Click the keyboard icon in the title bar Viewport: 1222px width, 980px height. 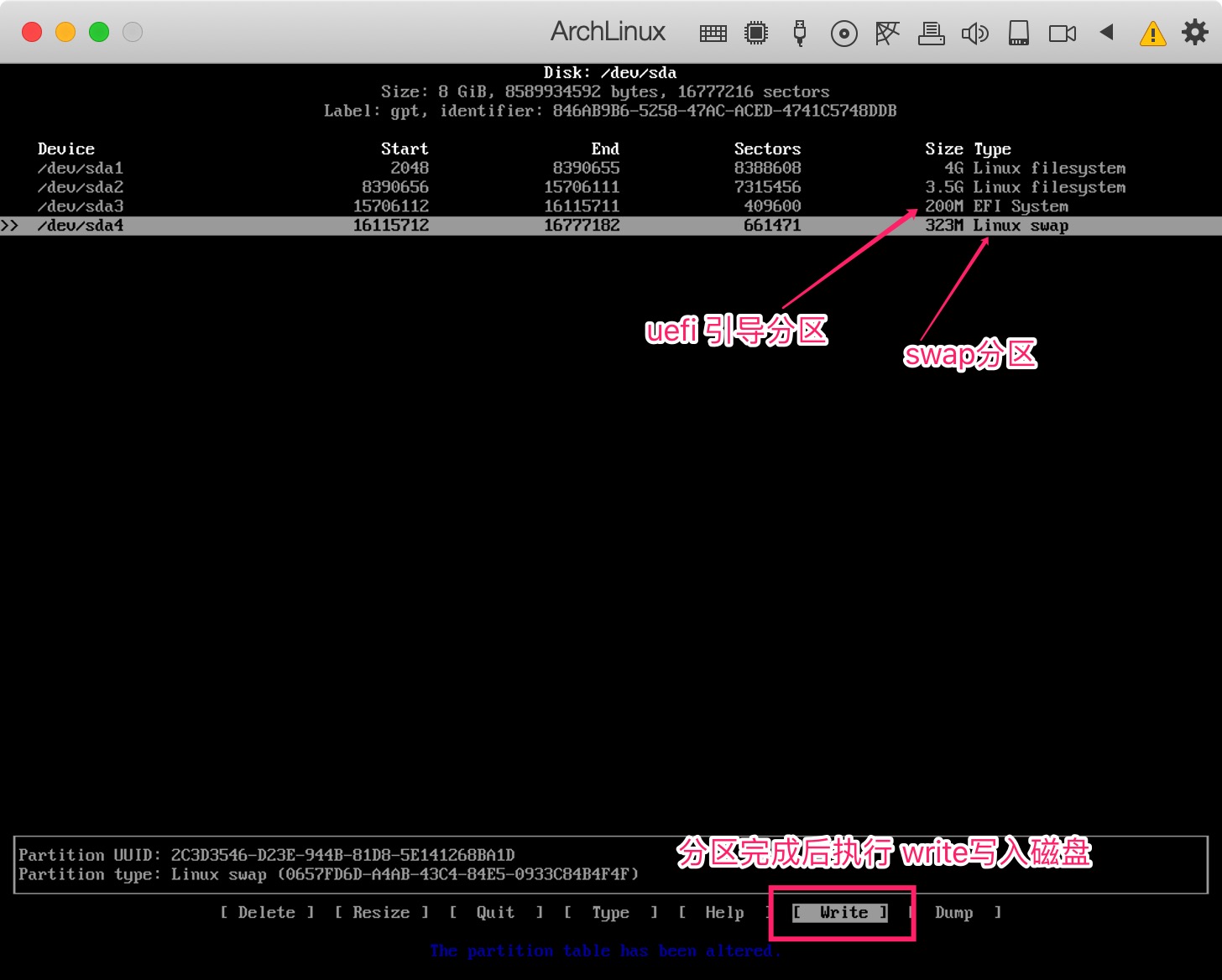[x=713, y=33]
